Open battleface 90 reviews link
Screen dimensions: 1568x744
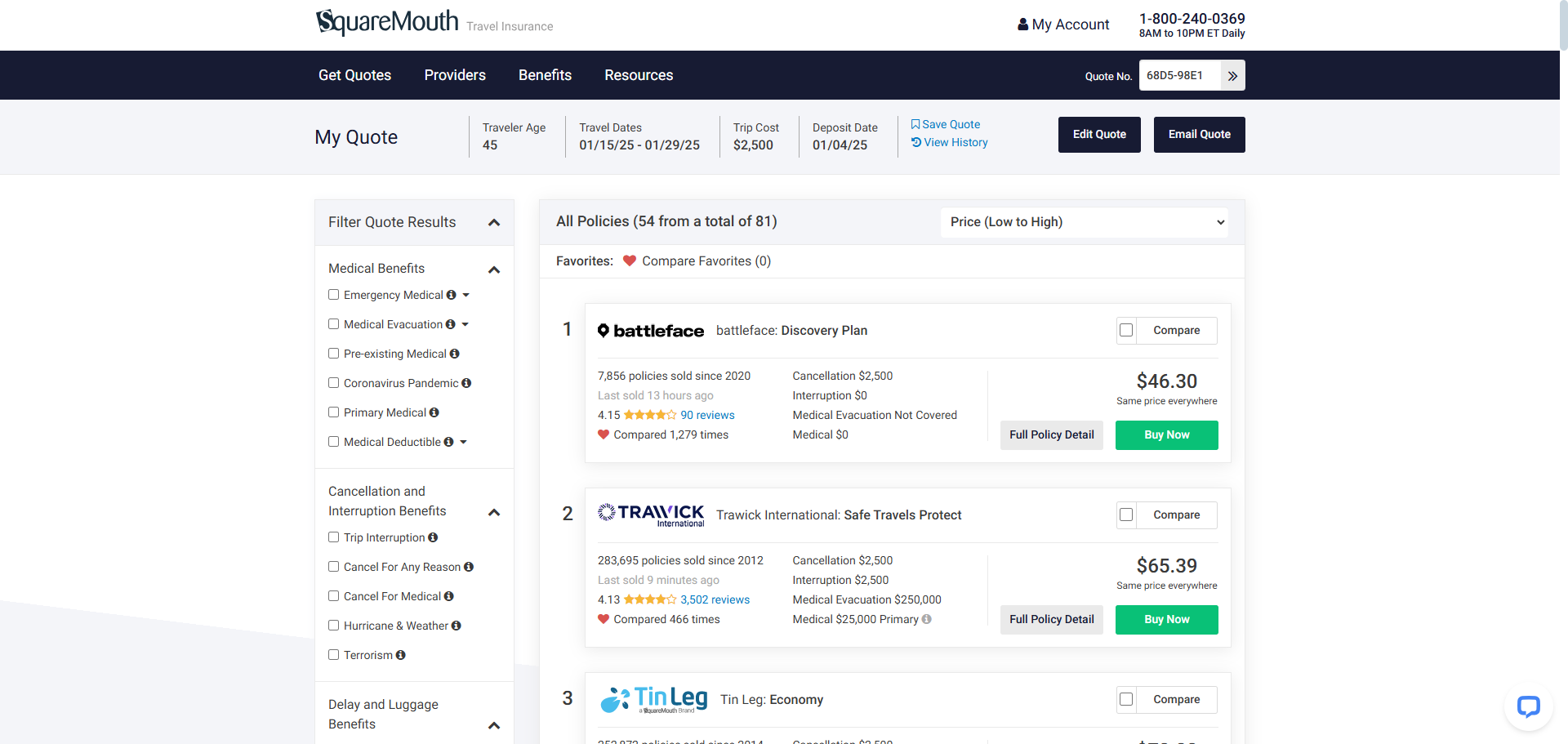pyautogui.click(x=707, y=415)
